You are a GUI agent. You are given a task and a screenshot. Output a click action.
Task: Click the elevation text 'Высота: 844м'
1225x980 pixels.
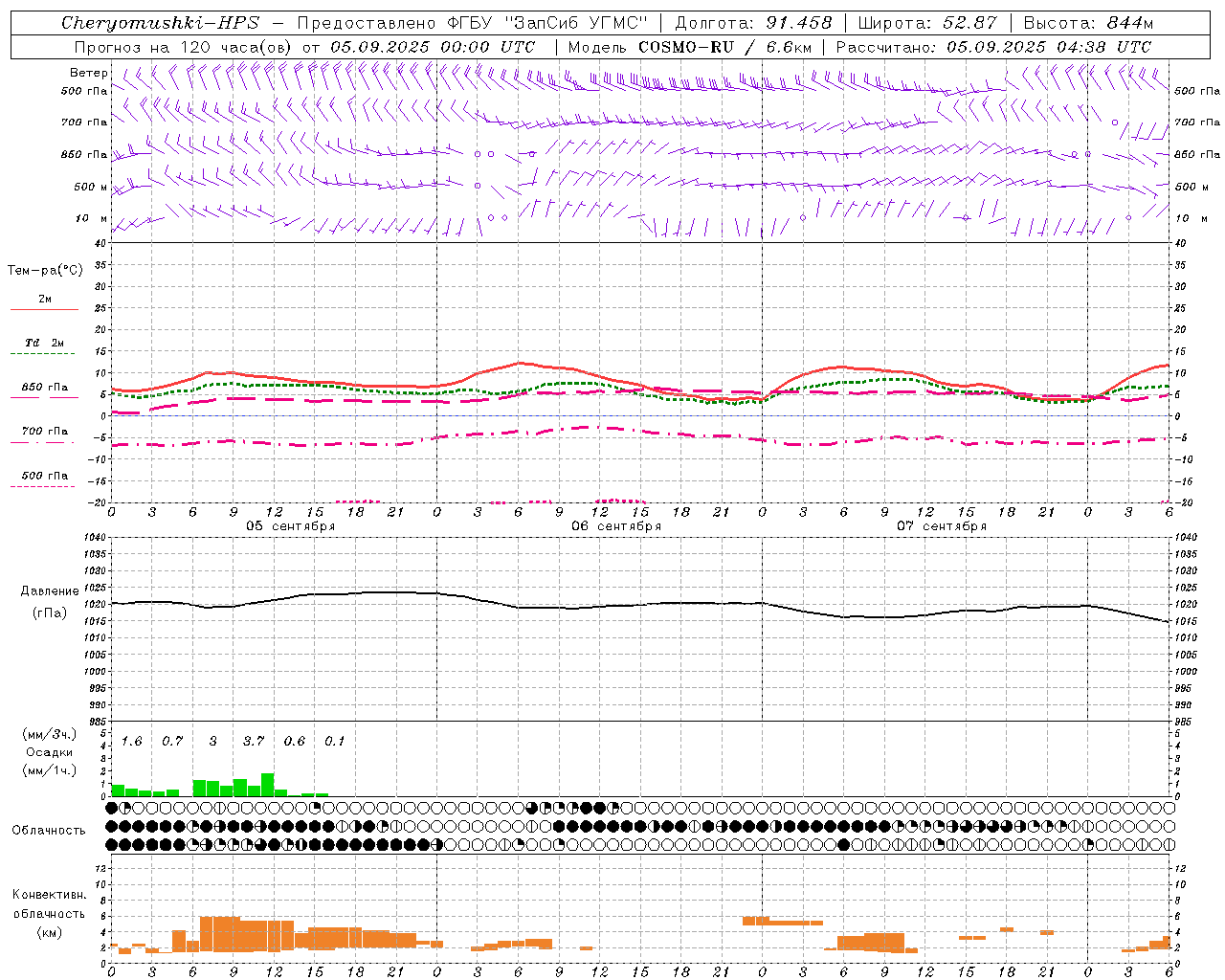tap(1089, 23)
